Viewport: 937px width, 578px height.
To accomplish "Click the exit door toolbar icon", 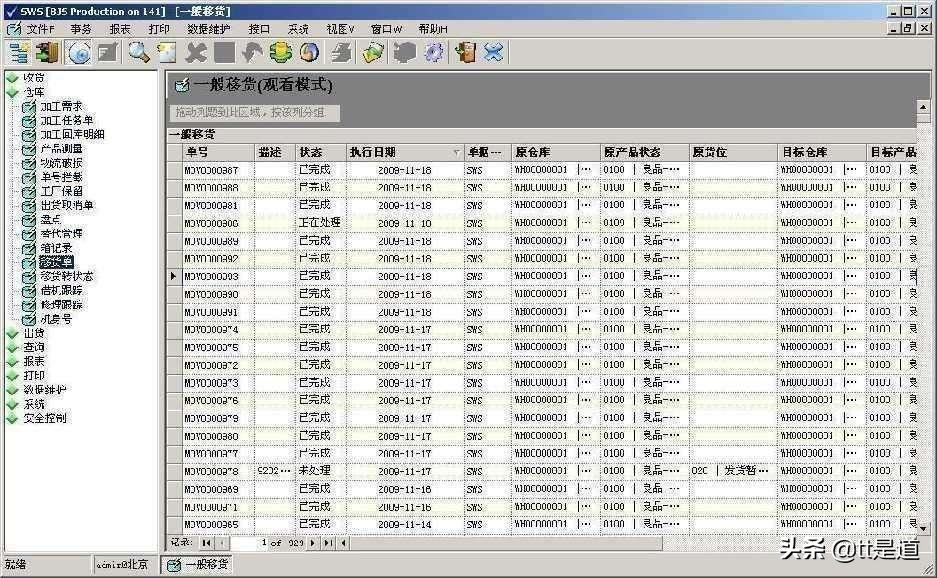I will tap(465, 53).
